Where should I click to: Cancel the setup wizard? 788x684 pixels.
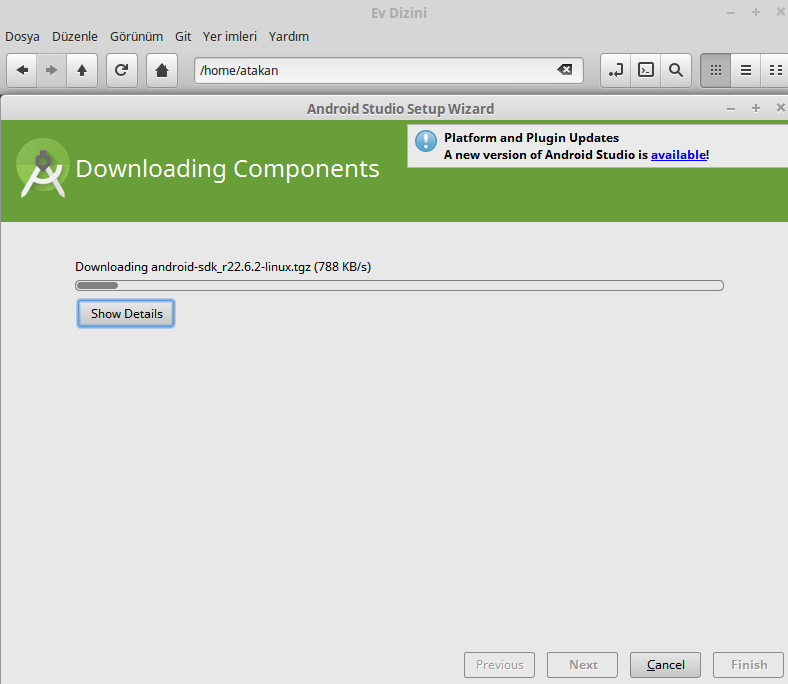665,665
